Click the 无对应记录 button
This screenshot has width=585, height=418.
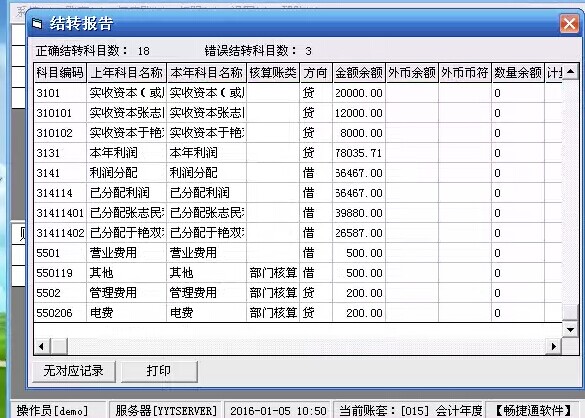tap(74, 371)
